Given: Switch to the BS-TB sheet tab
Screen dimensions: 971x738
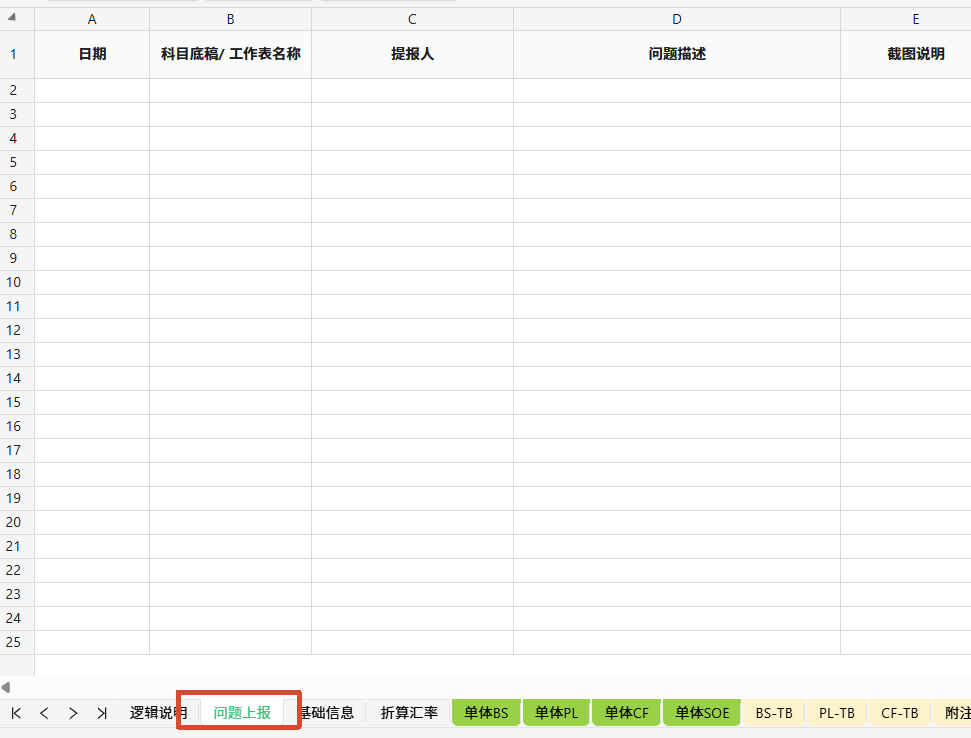Looking at the screenshot, I should point(773,713).
